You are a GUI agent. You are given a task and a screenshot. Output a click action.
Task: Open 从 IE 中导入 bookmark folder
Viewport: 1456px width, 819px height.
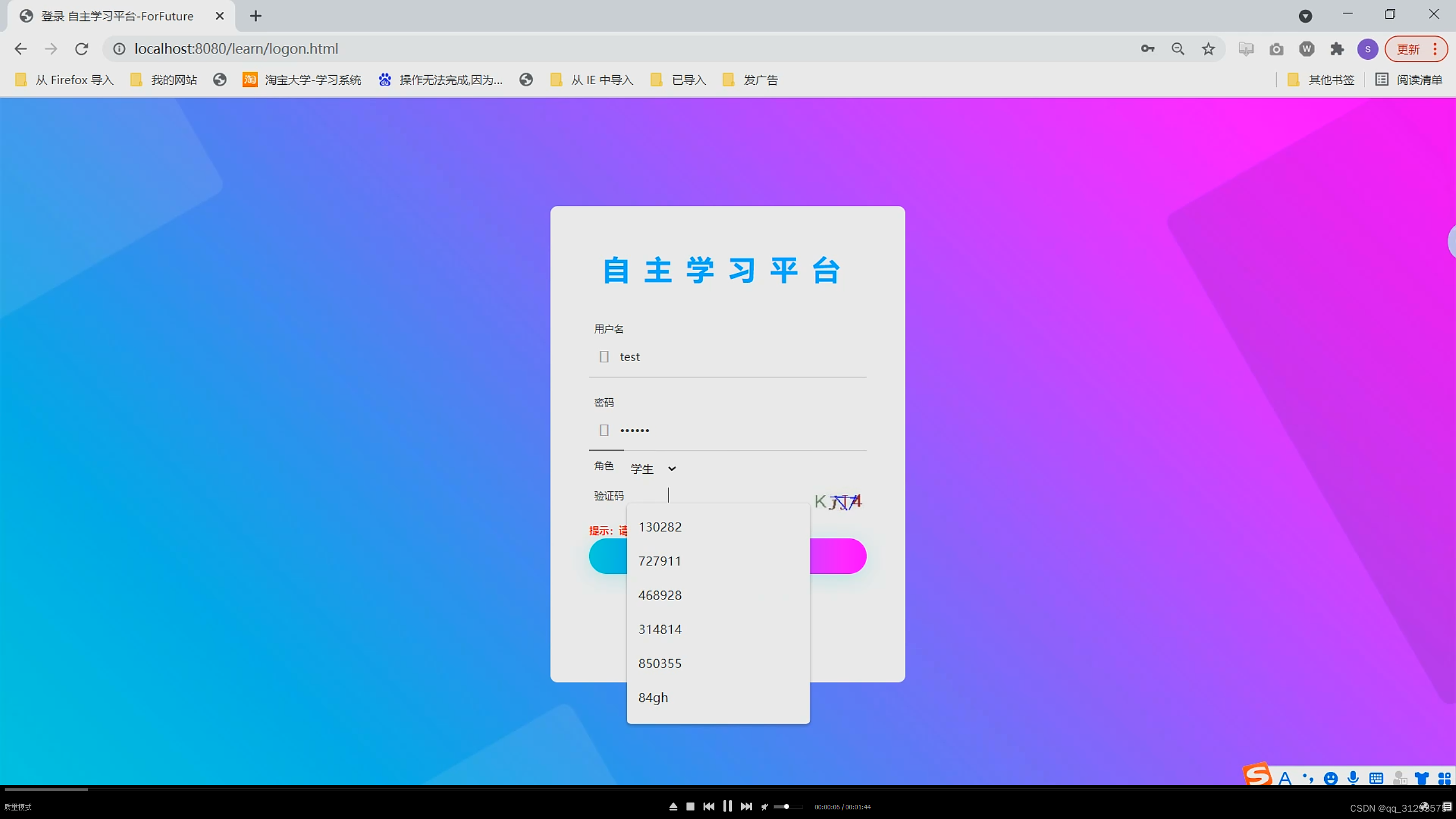pos(591,80)
